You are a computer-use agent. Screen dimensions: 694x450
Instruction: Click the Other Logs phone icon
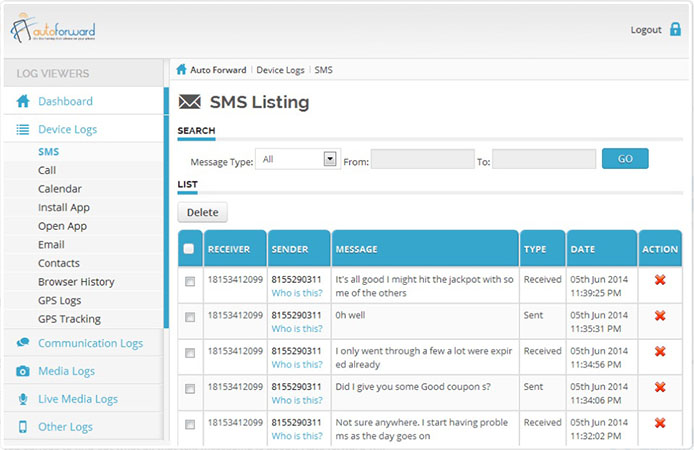[x=22, y=427]
